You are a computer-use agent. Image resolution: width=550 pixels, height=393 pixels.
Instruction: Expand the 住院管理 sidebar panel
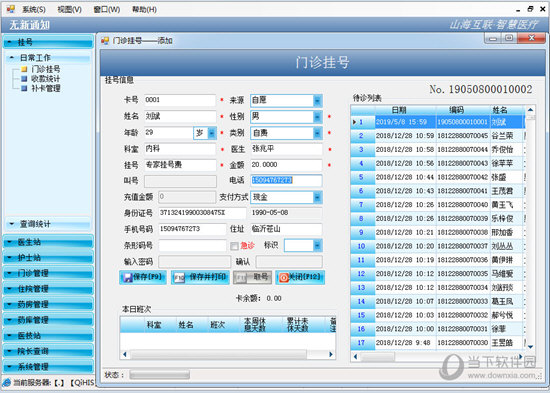48,289
